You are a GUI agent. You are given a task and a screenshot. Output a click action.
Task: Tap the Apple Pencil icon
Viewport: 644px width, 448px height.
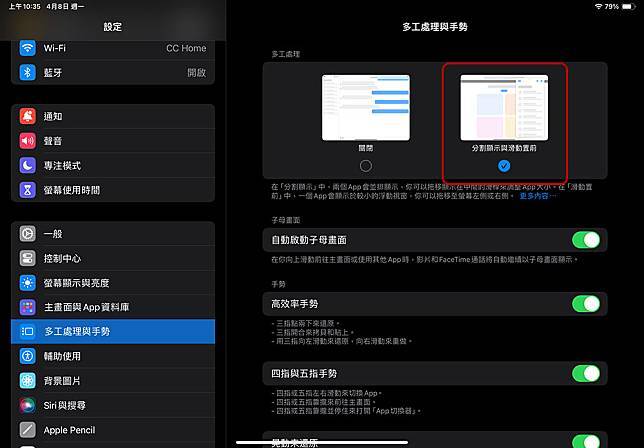click(x=28, y=430)
